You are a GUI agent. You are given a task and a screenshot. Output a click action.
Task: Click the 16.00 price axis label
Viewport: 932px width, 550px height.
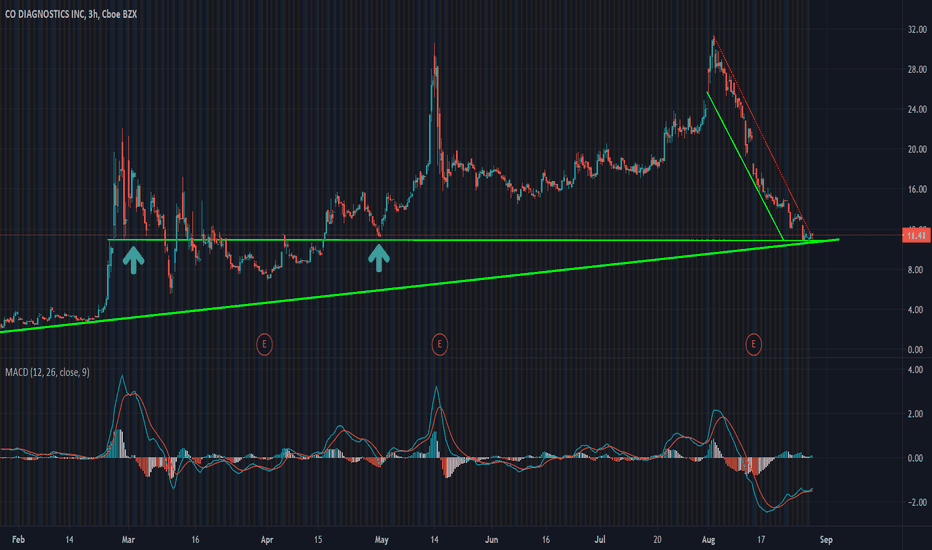point(917,189)
